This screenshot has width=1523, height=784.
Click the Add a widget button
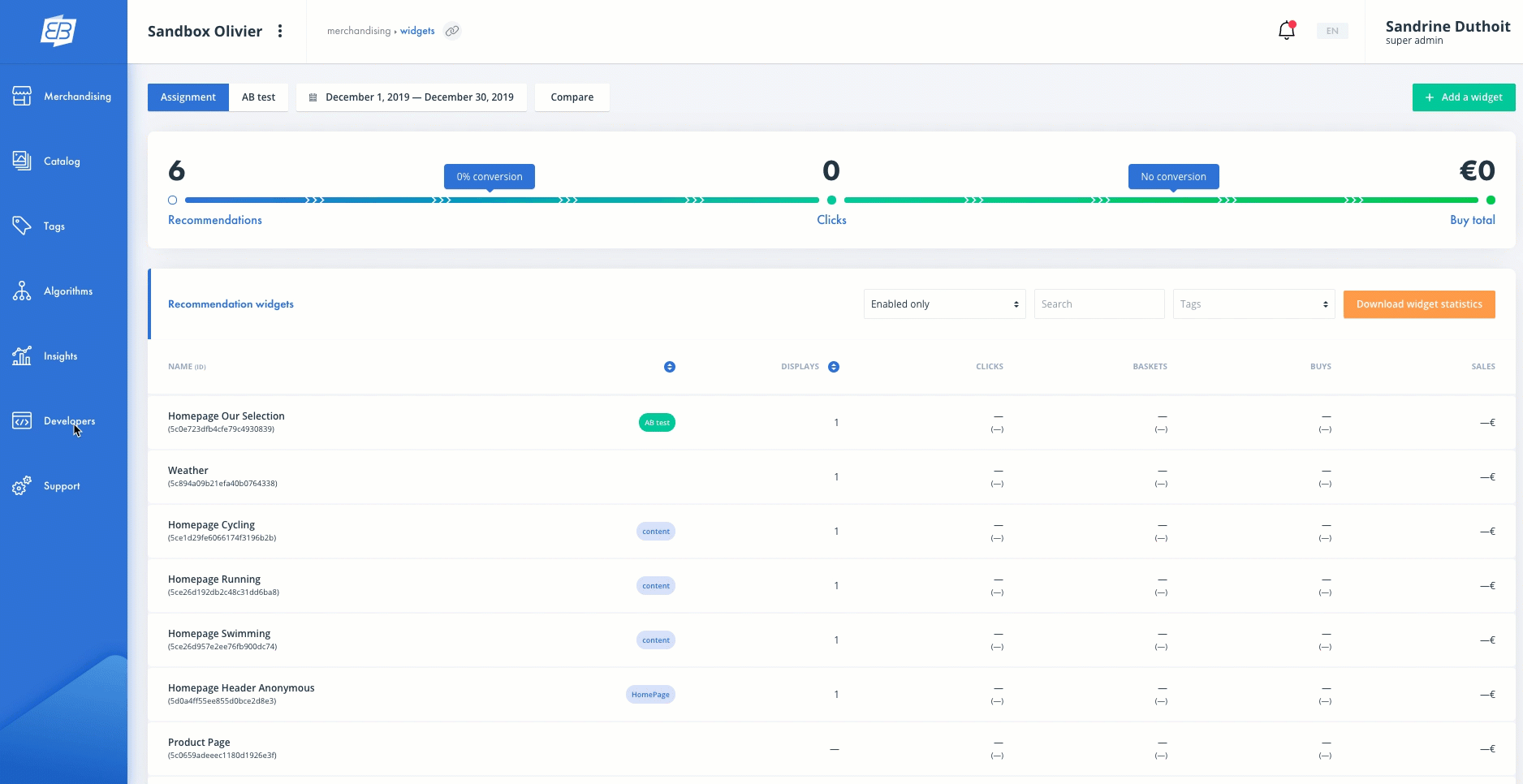pos(1463,97)
